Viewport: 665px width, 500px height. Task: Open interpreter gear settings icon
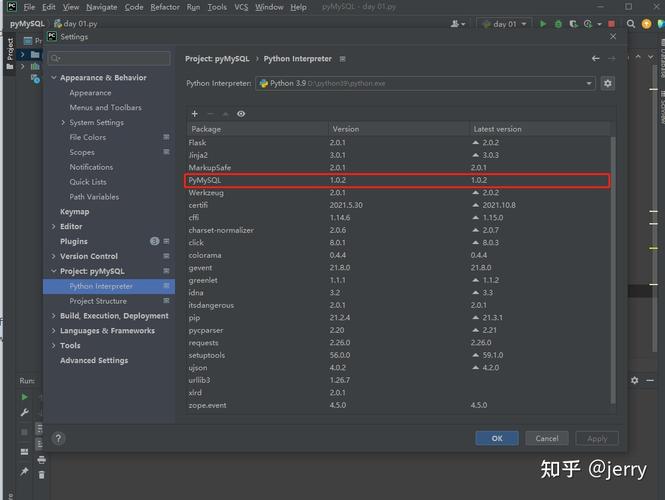(x=608, y=84)
